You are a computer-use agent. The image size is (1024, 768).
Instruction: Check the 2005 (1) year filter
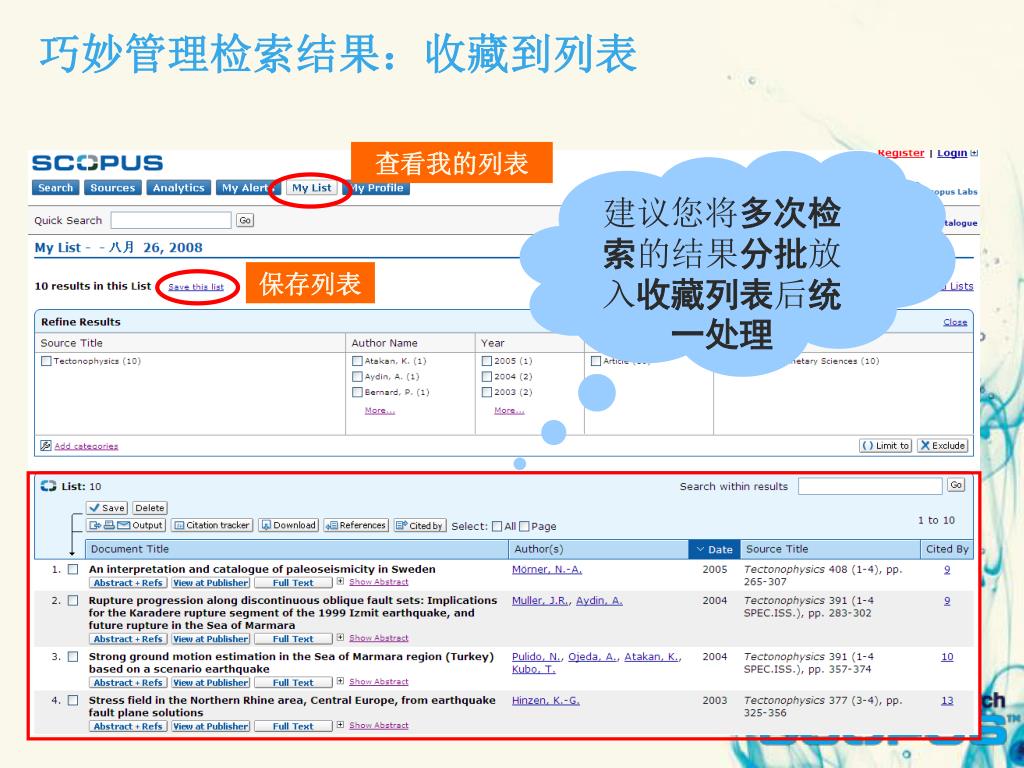(x=487, y=361)
